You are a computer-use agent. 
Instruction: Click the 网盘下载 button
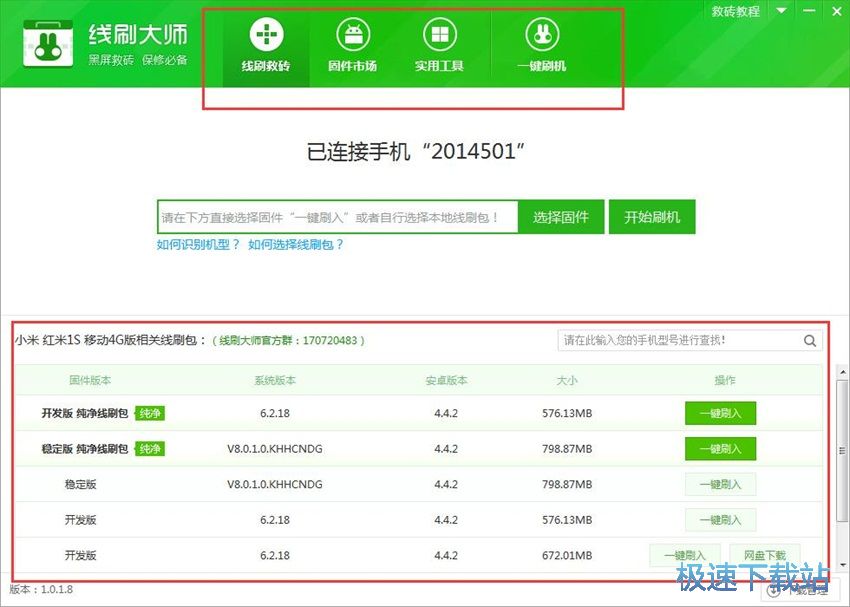click(765, 556)
